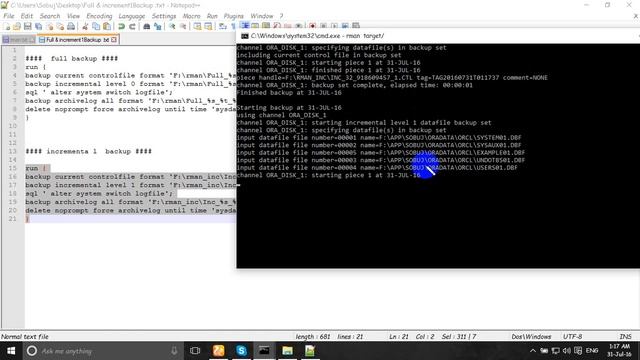Click line 6 'alter system switch logfile'
This screenshot has width=640, height=360.
99,92
